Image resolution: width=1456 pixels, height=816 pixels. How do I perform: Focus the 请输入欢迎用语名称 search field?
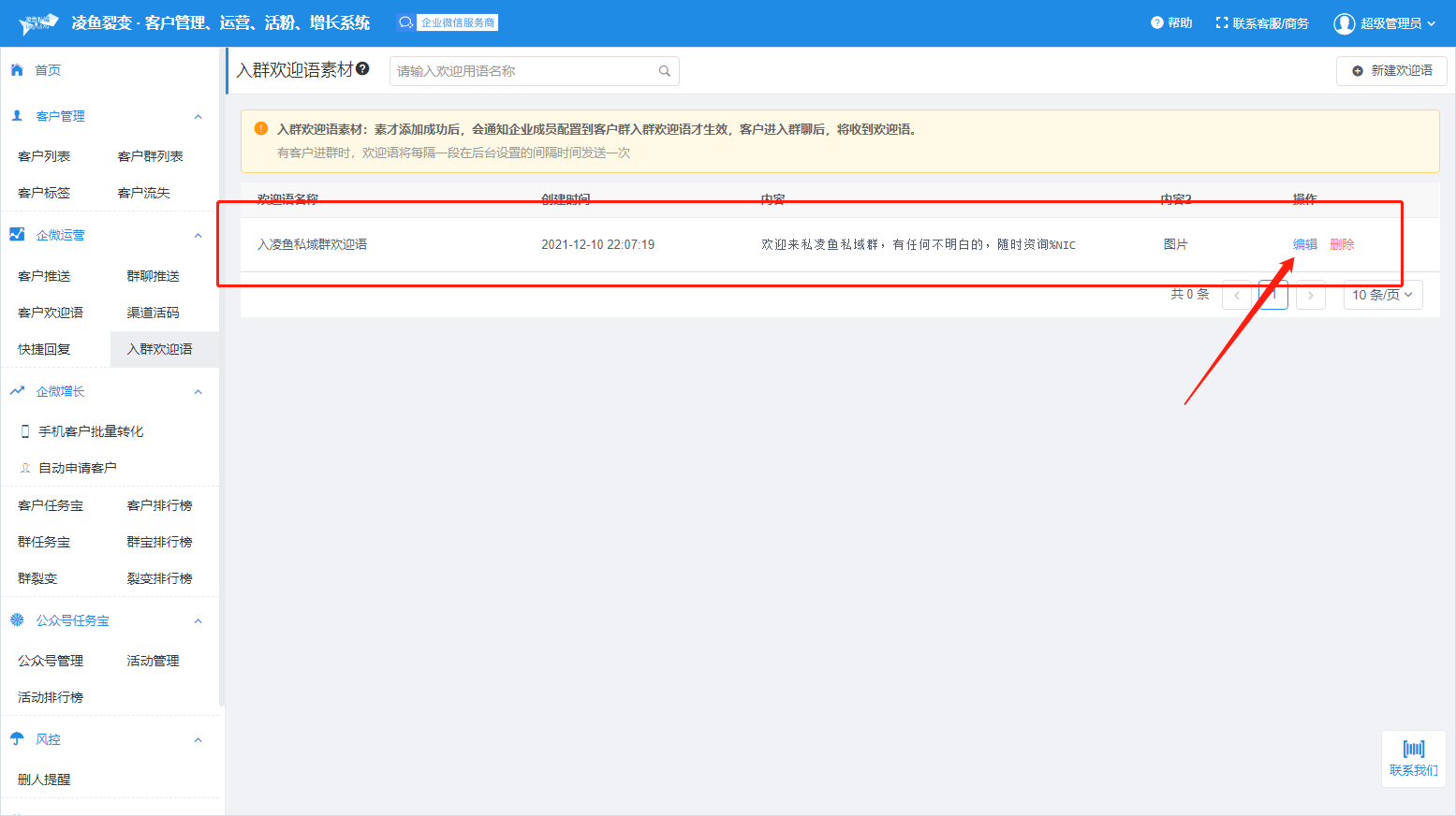point(524,71)
